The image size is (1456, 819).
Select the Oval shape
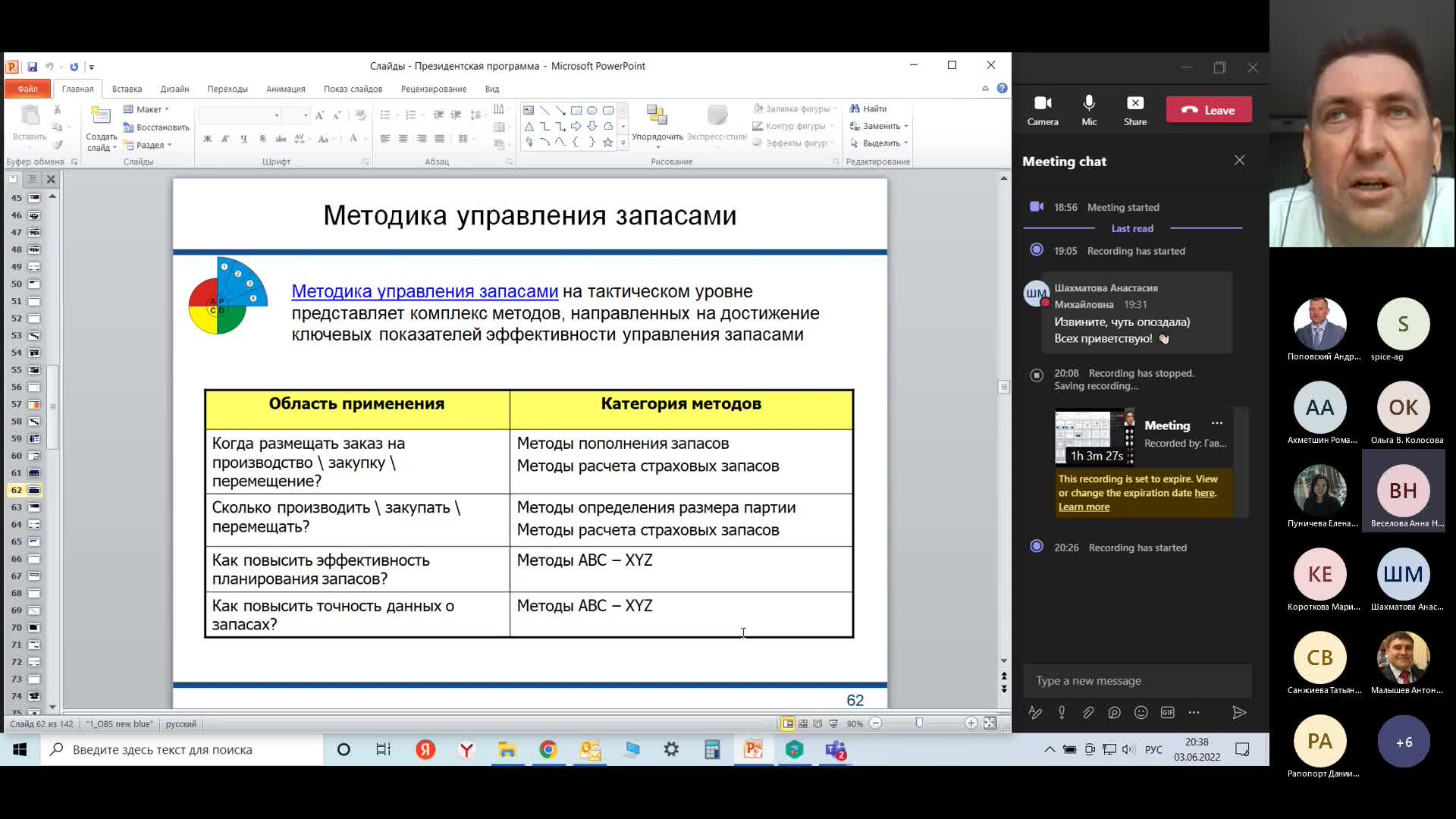(x=592, y=110)
